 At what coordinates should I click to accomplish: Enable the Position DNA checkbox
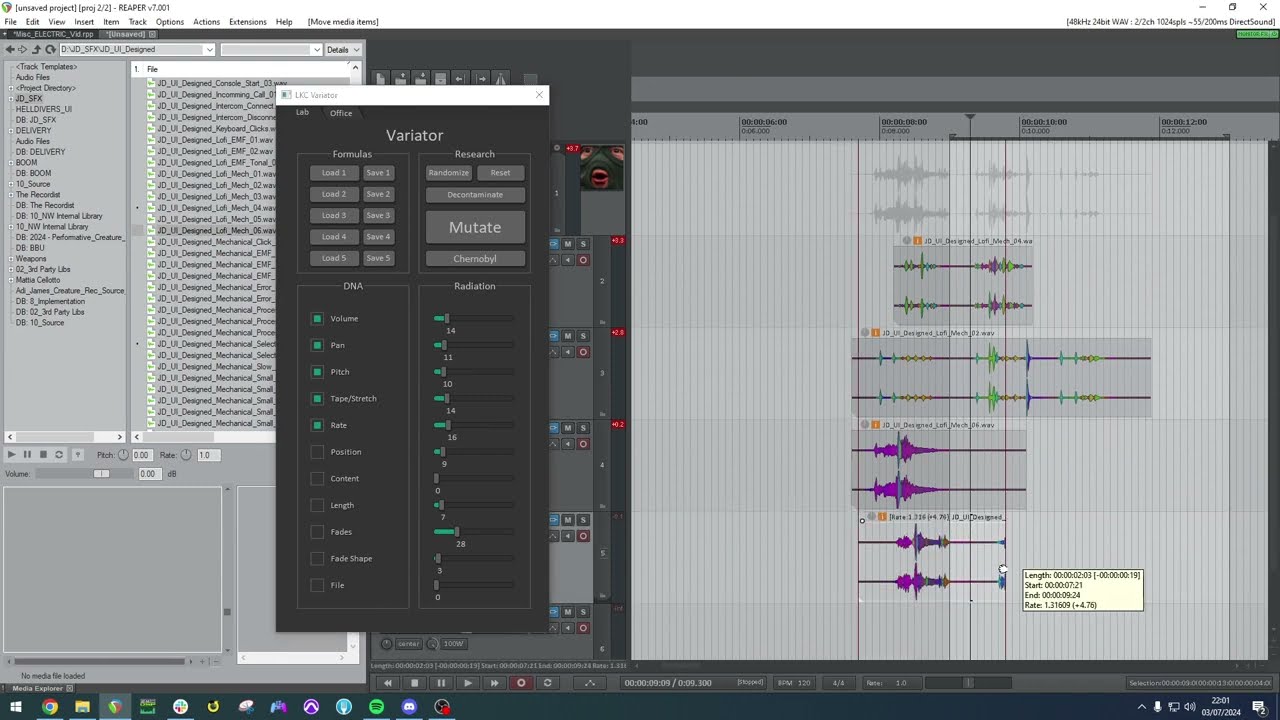pos(317,452)
